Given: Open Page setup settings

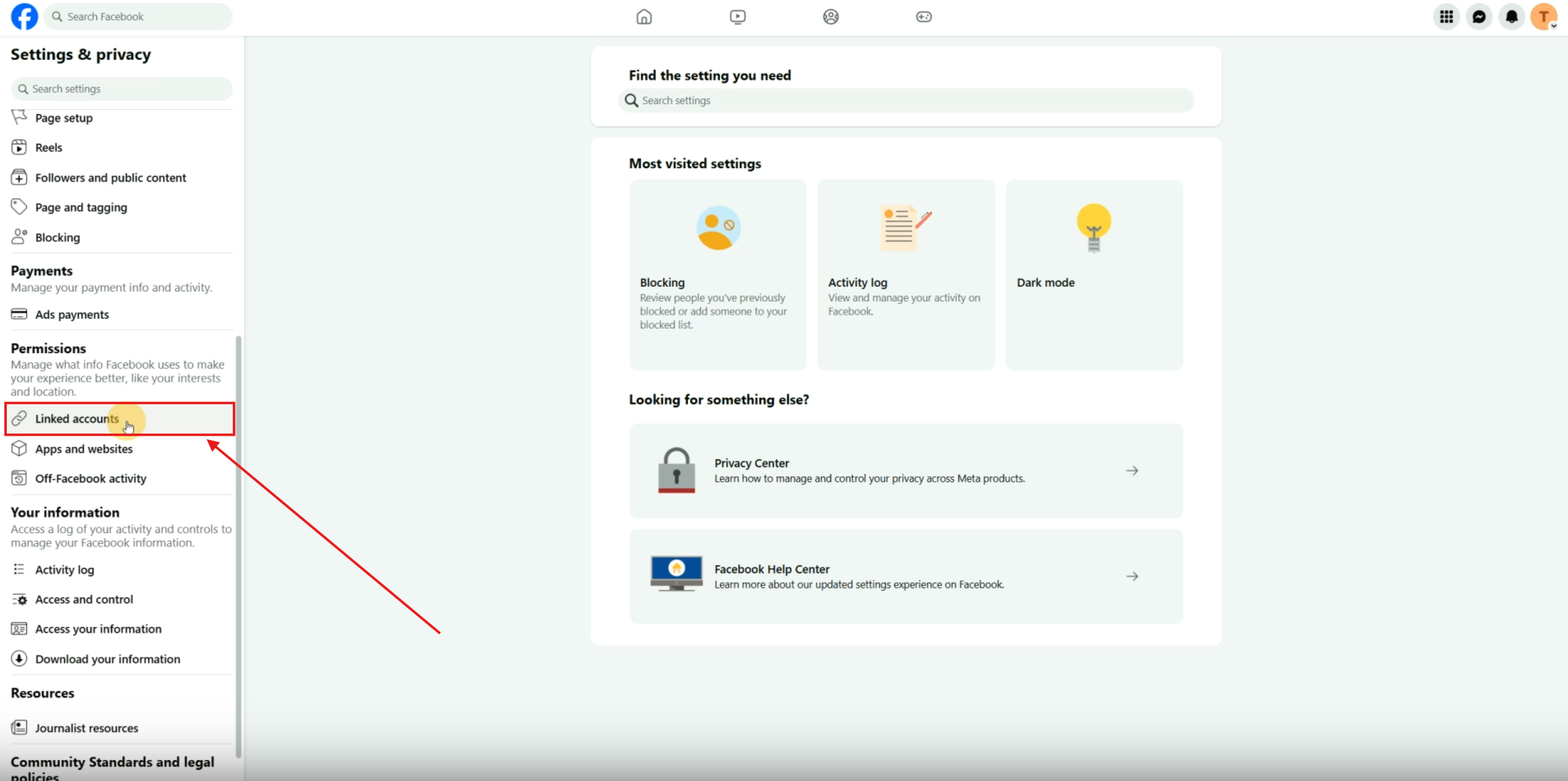Looking at the screenshot, I should (x=121, y=118).
